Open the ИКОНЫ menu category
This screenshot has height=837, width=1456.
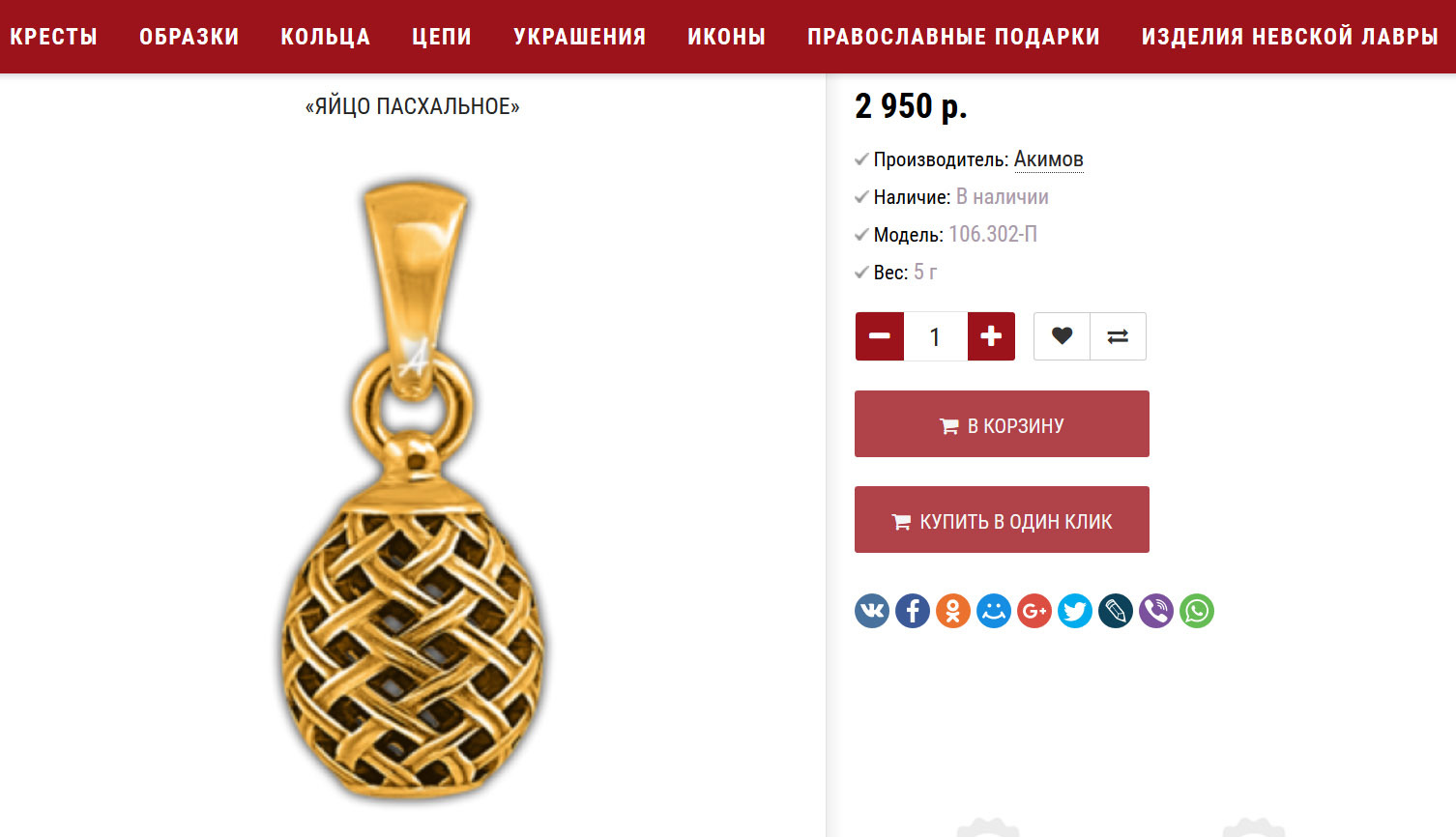coord(727,37)
